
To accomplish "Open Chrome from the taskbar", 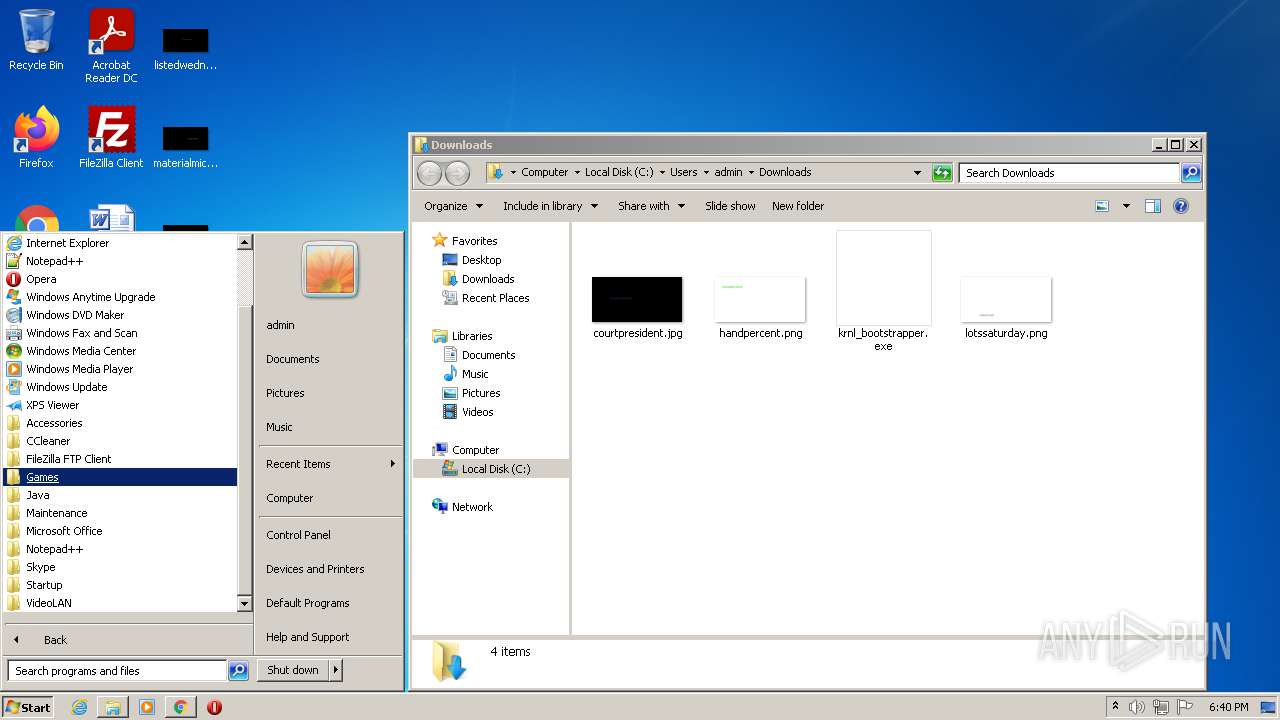I will click(x=180, y=707).
